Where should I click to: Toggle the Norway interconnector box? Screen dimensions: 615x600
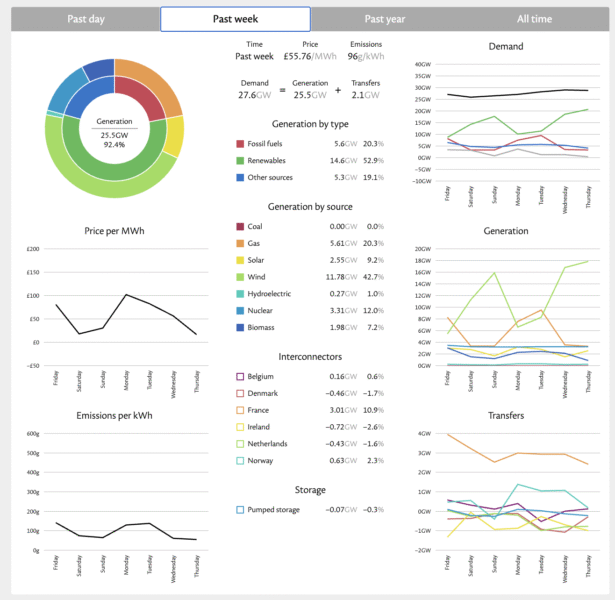tap(240, 461)
